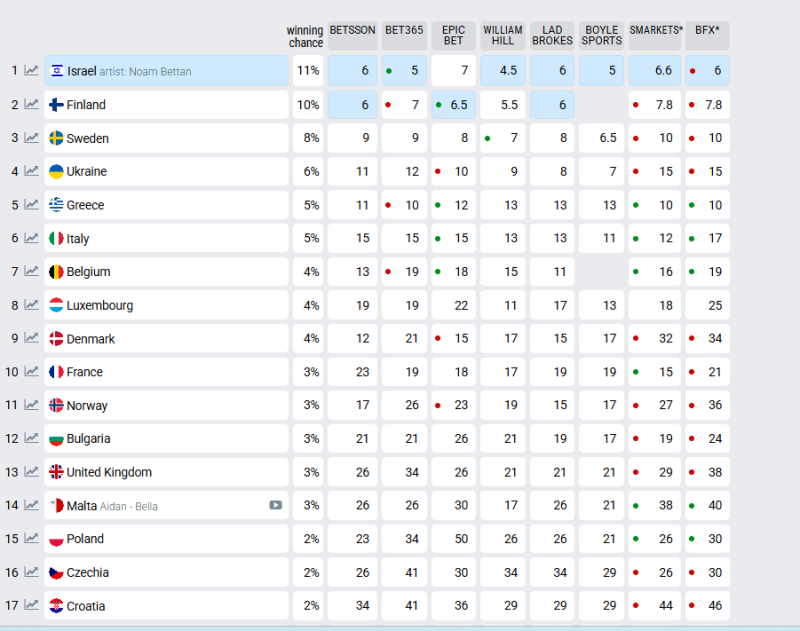The height and width of the screenshot is (631, 800).
Task: Open the chart icon for Denmark's row
Action: click(x=32, y=339)
